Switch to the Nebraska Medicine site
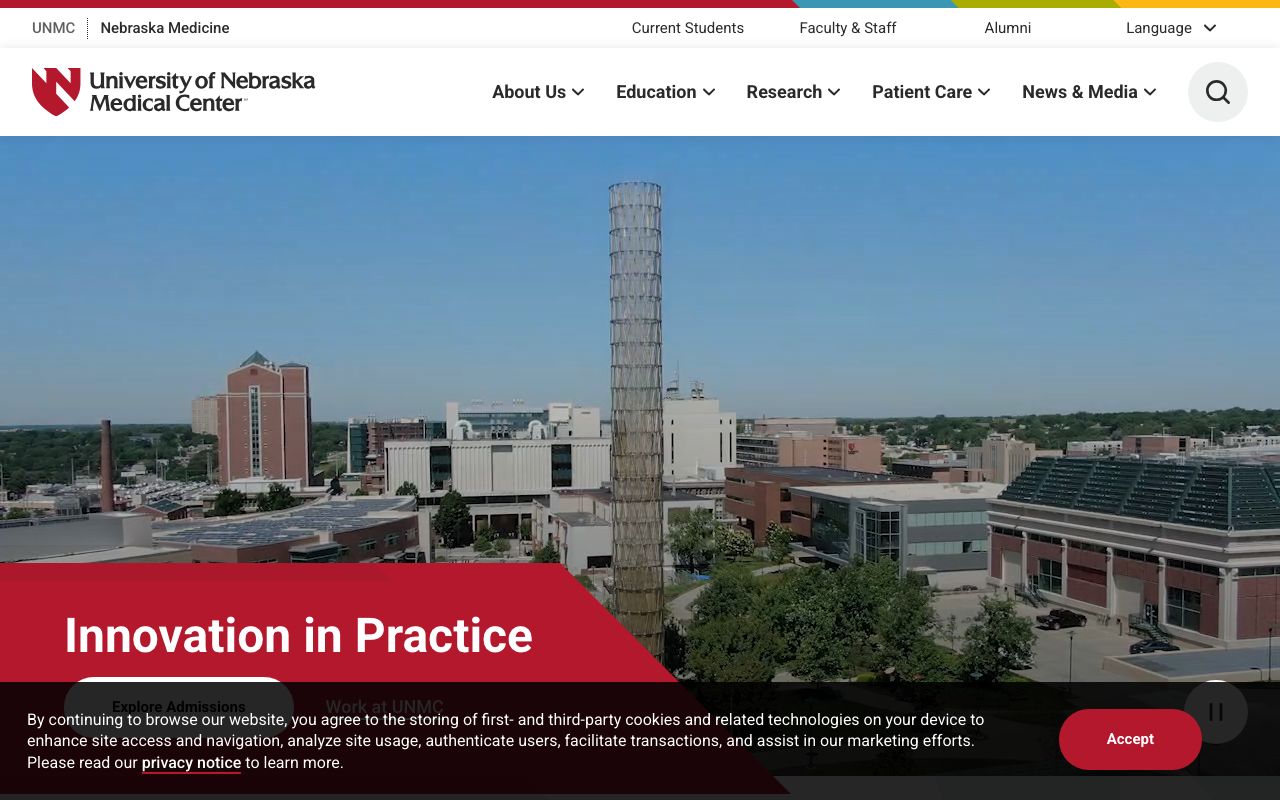This screenshot has width=1280, height=800. [x=164, y=28]
